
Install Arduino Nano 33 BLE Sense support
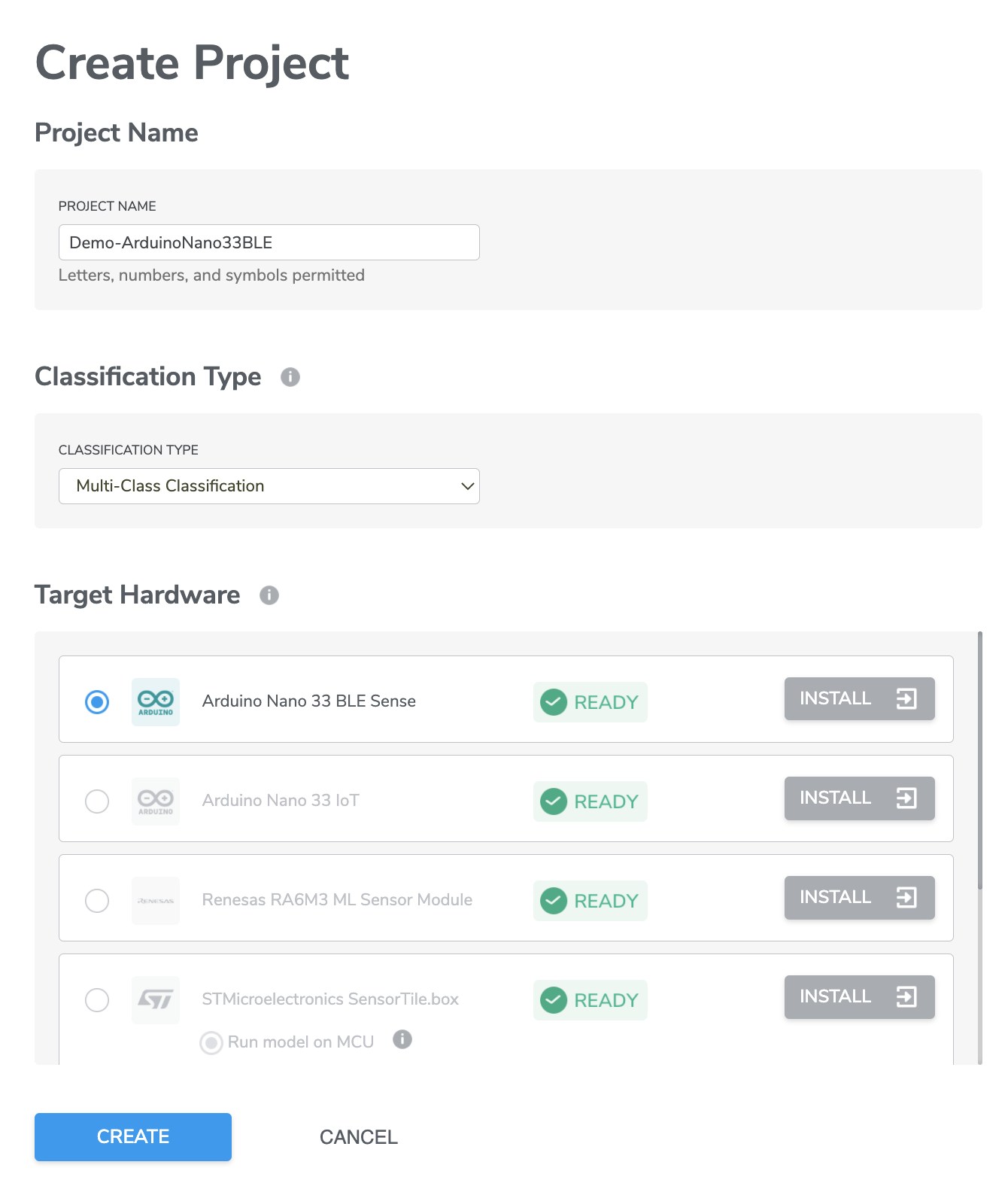pyautogui.click(x=860, y=699)
